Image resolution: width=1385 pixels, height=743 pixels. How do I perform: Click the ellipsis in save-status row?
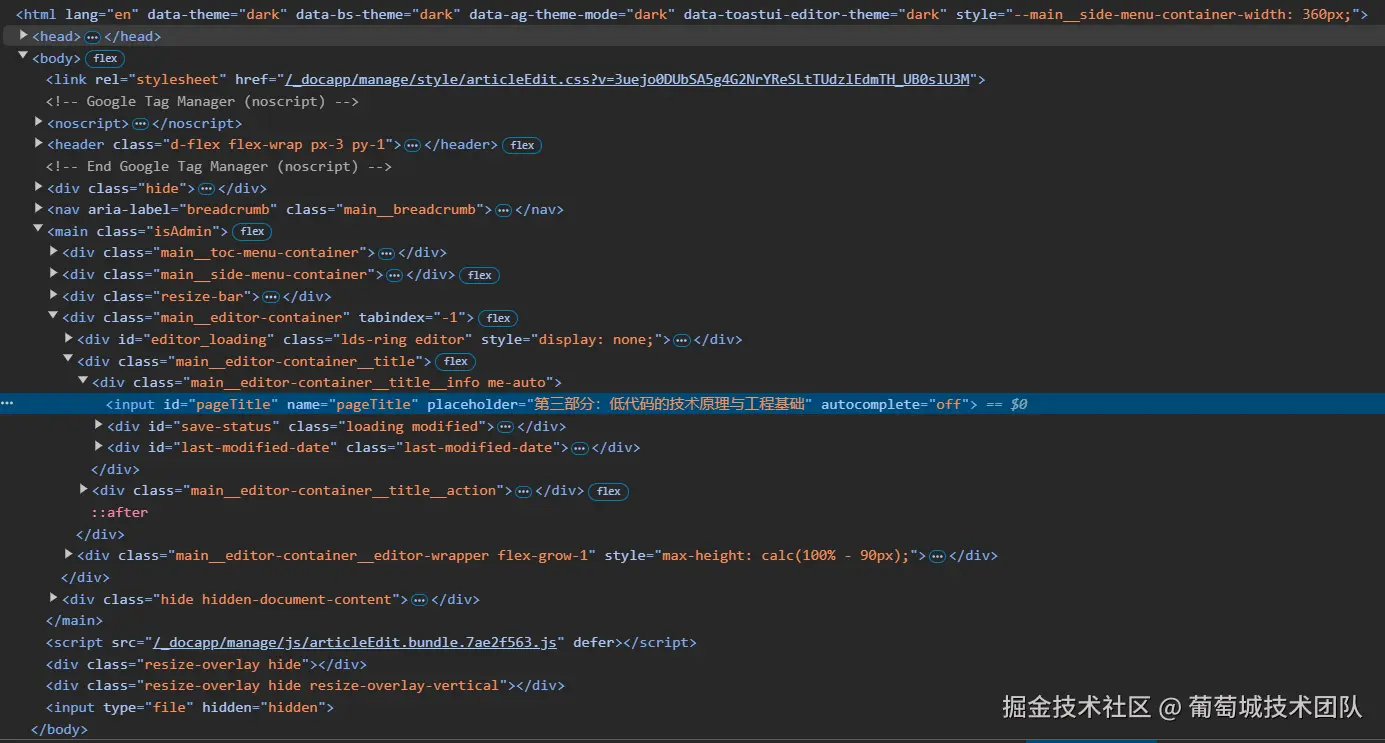[506, 427]
